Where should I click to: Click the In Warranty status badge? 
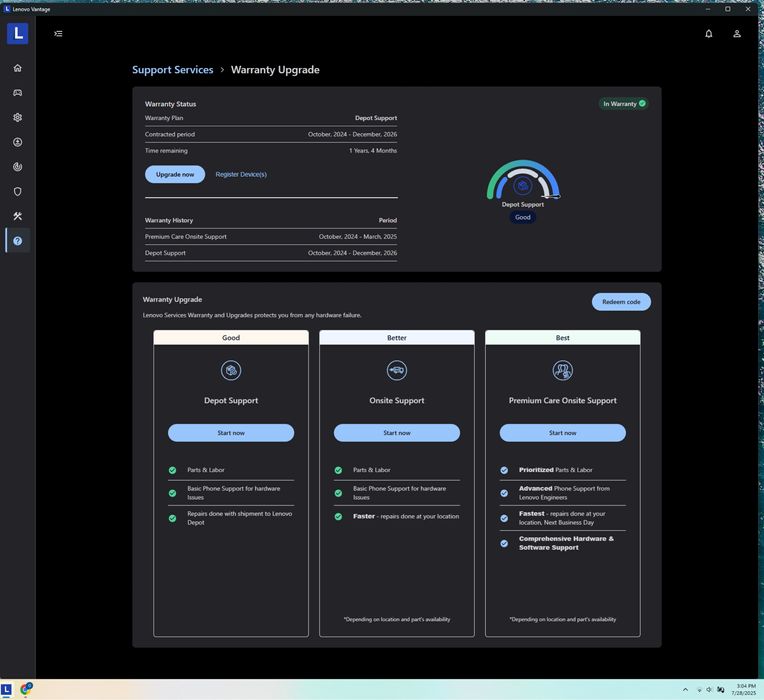(624, 104)
